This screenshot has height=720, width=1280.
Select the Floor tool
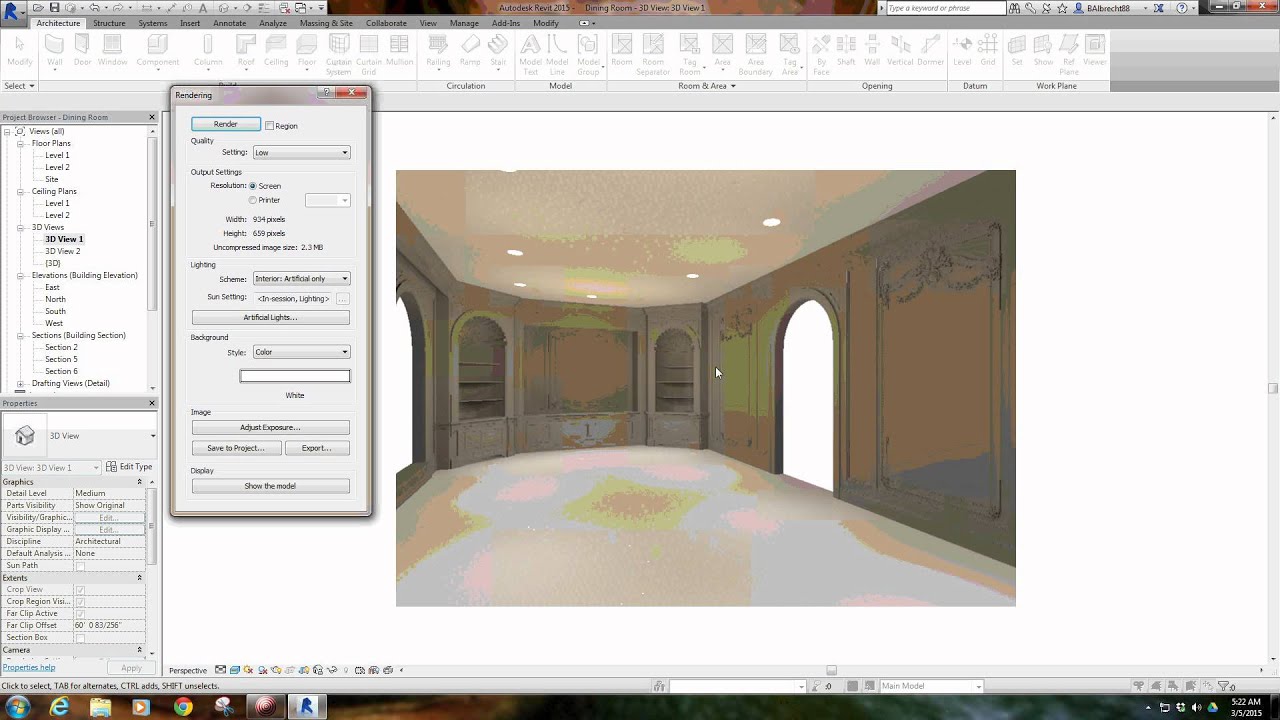(x=307, y=50)
